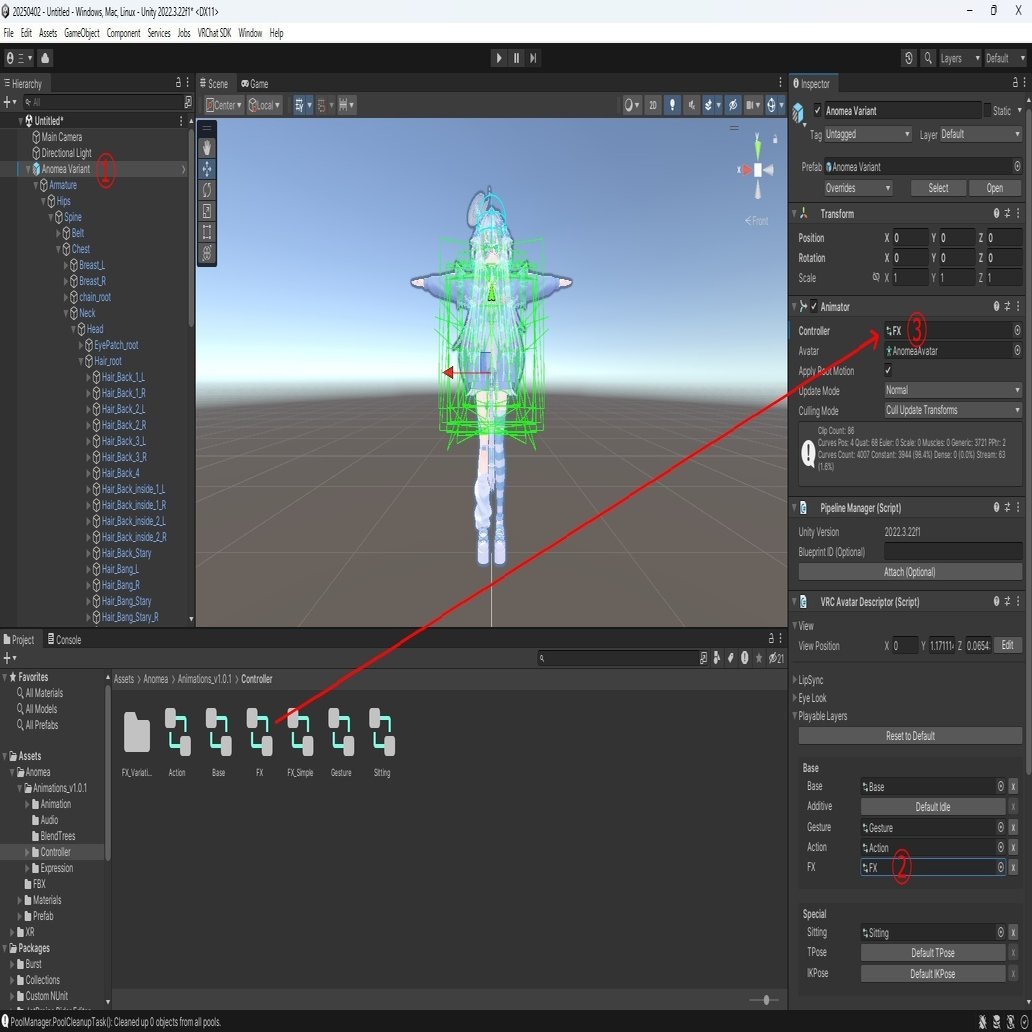The image size is (1032, 1032).
Task: Select the Rotate tool in Scene toolbar
Action: 207,190
